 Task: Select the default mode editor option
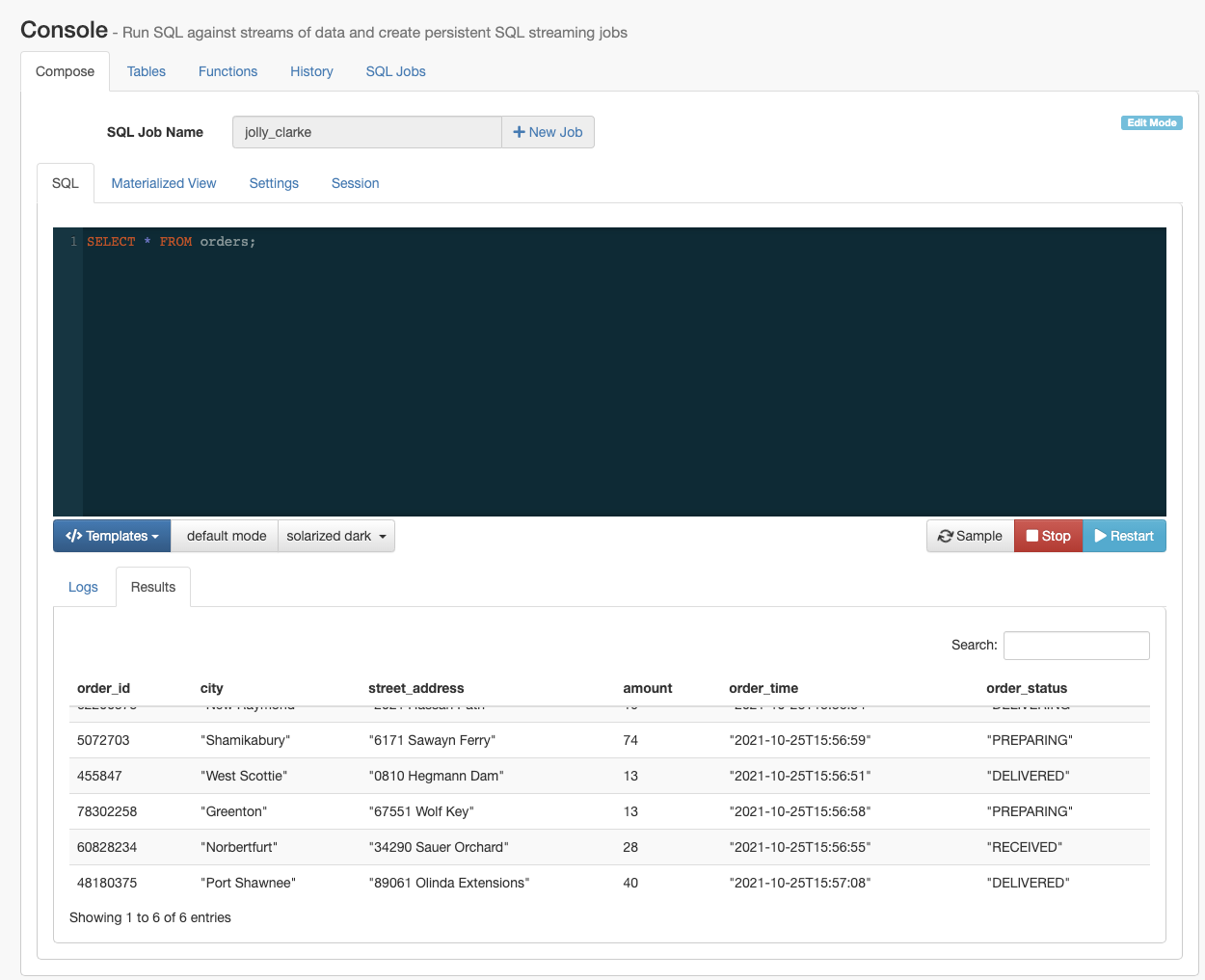click(x=226, y=536)
